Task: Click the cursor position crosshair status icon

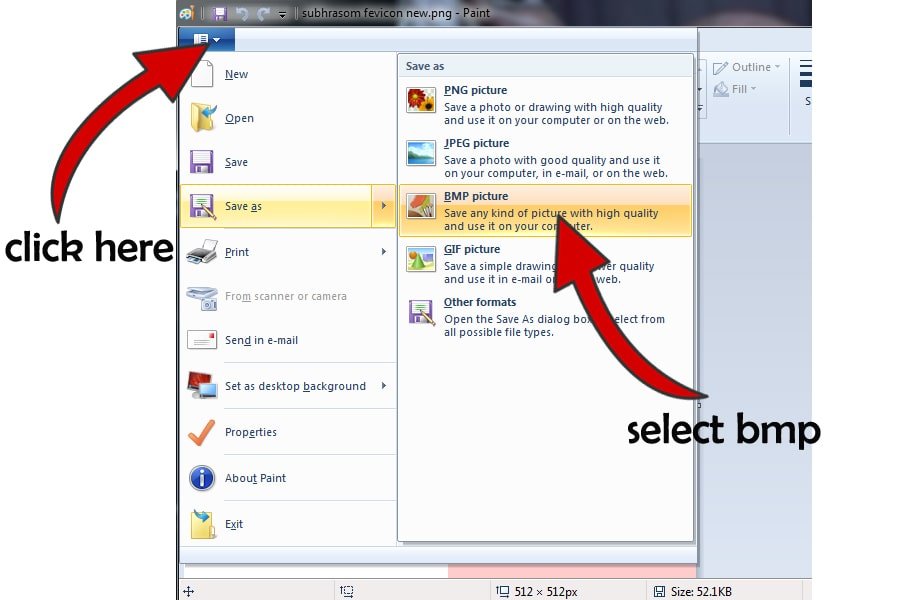Action: [x=188, y=591]
